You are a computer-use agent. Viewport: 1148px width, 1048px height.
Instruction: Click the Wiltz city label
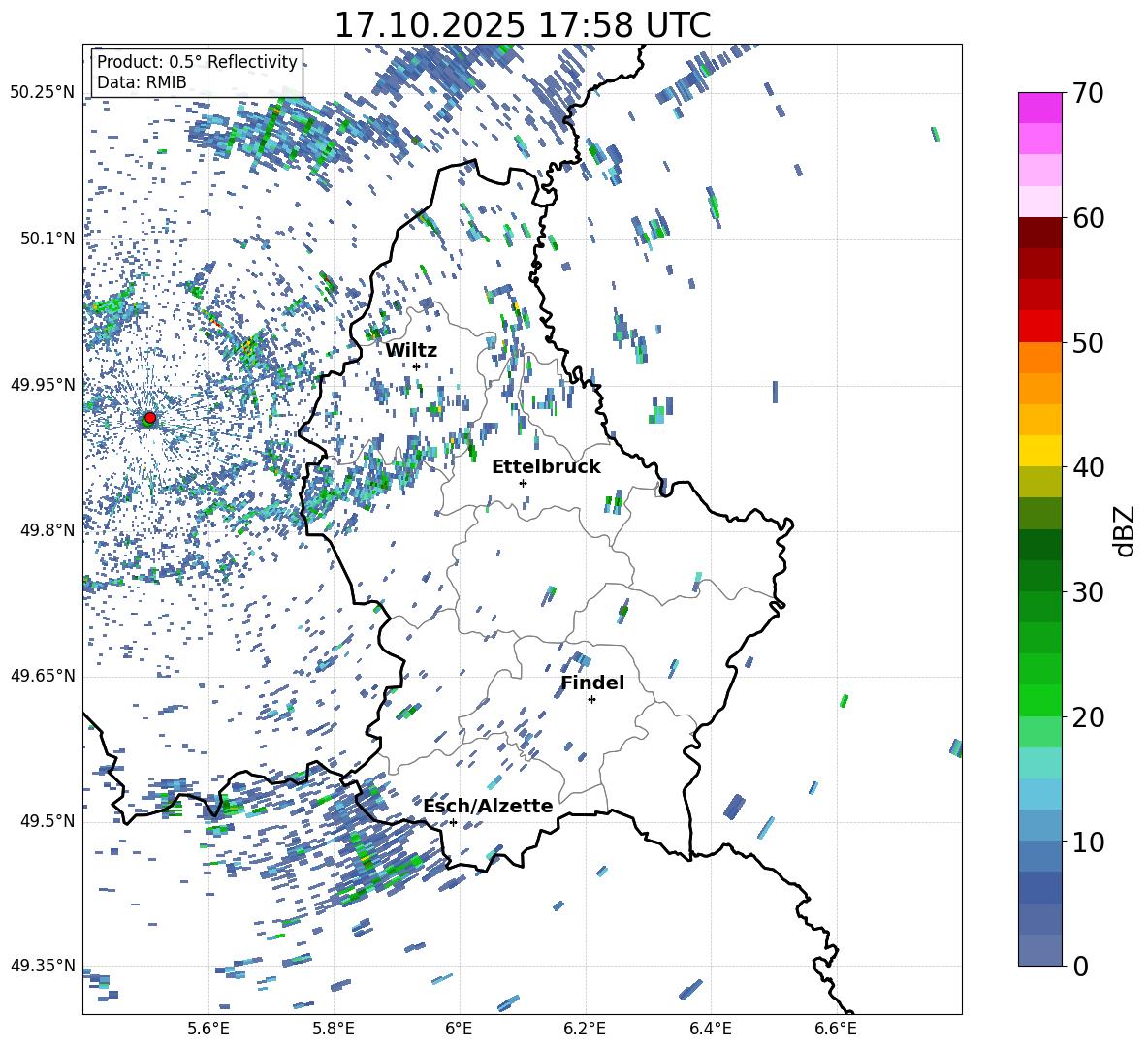411,351
